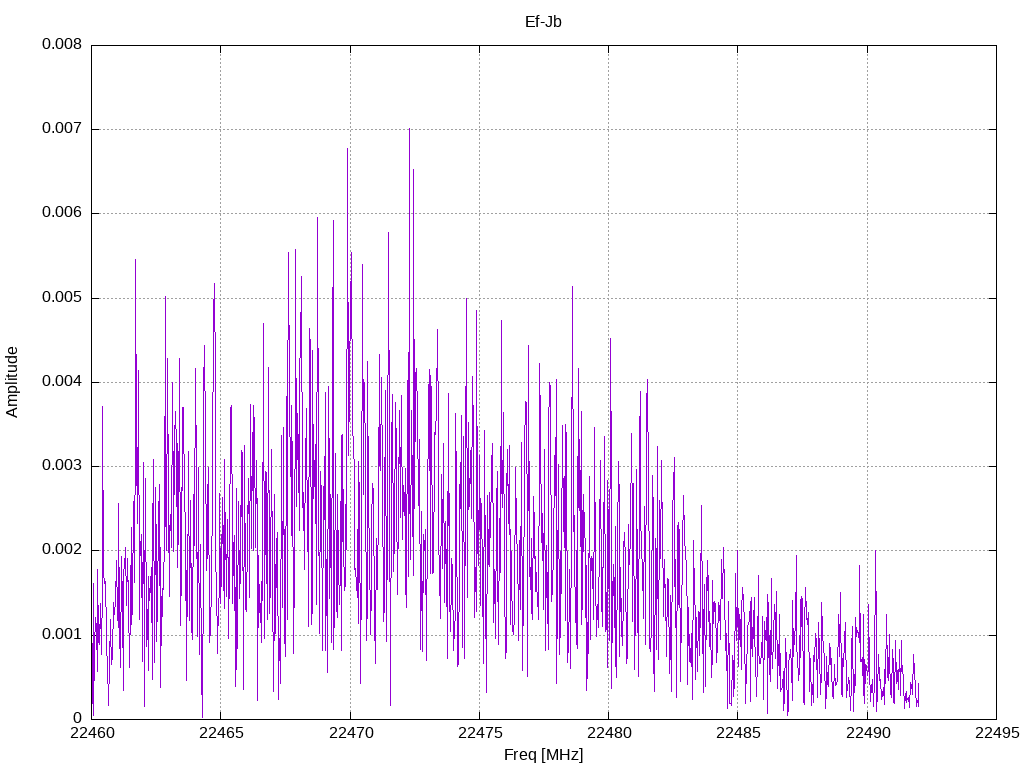This screenshot has width=1024, height=768.
Task: Select the y-axis value 0.002
Action: (62, 550)
